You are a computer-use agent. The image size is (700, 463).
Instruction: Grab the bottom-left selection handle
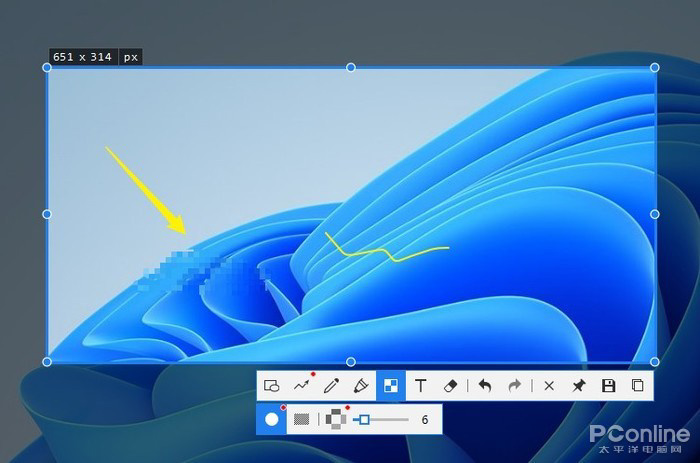click(47, 362)
